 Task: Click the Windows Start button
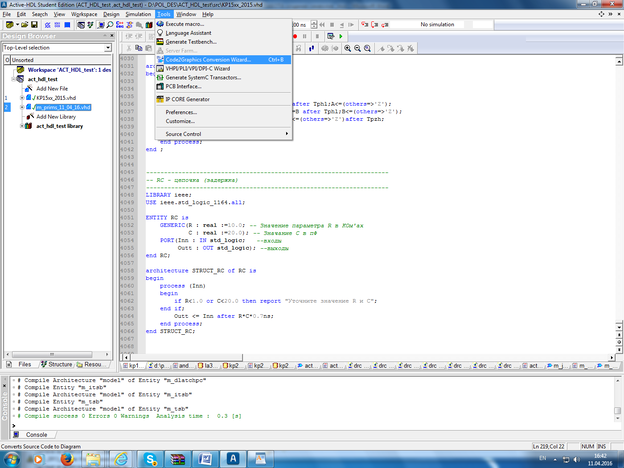point(13,456)
